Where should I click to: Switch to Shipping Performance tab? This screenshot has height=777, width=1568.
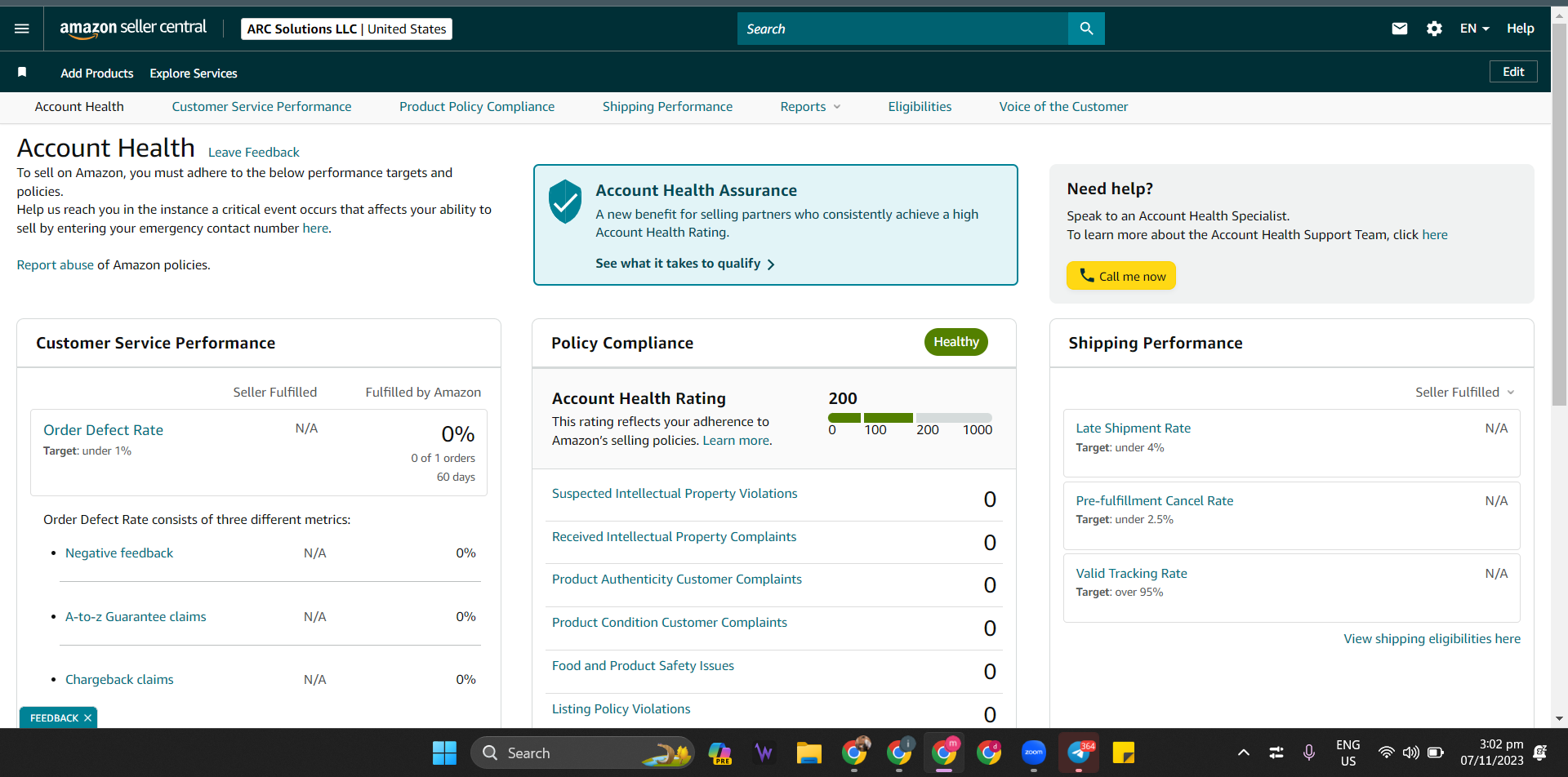click(x=667, y=107)
